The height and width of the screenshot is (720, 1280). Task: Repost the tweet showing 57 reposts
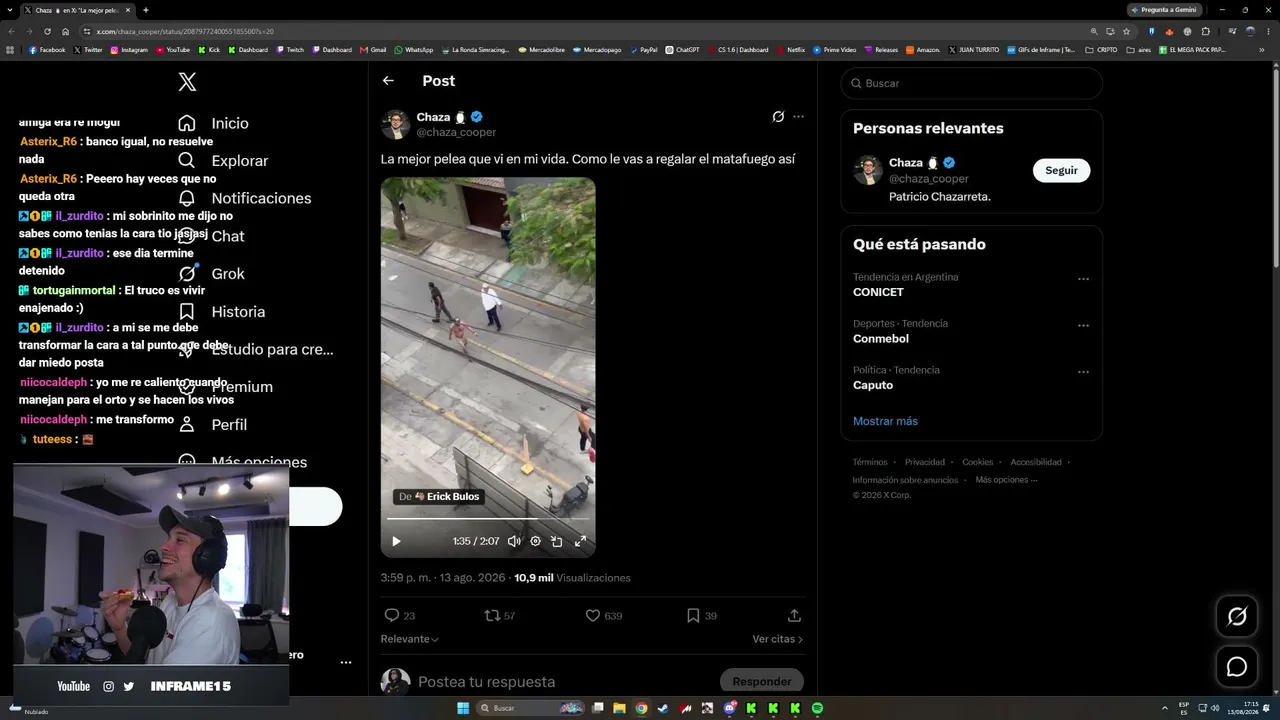point(500,615)
